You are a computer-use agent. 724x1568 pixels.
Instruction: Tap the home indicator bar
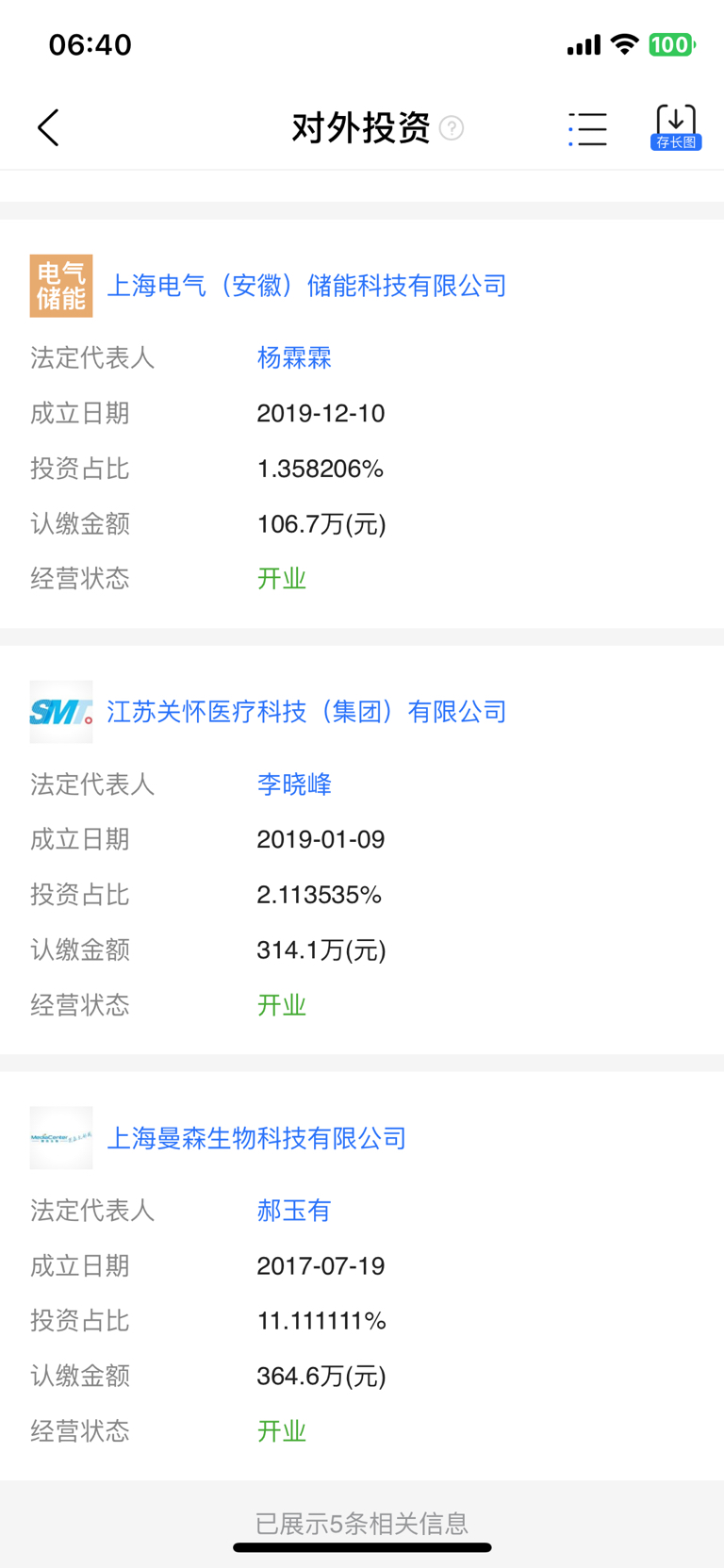[362, 1547]
